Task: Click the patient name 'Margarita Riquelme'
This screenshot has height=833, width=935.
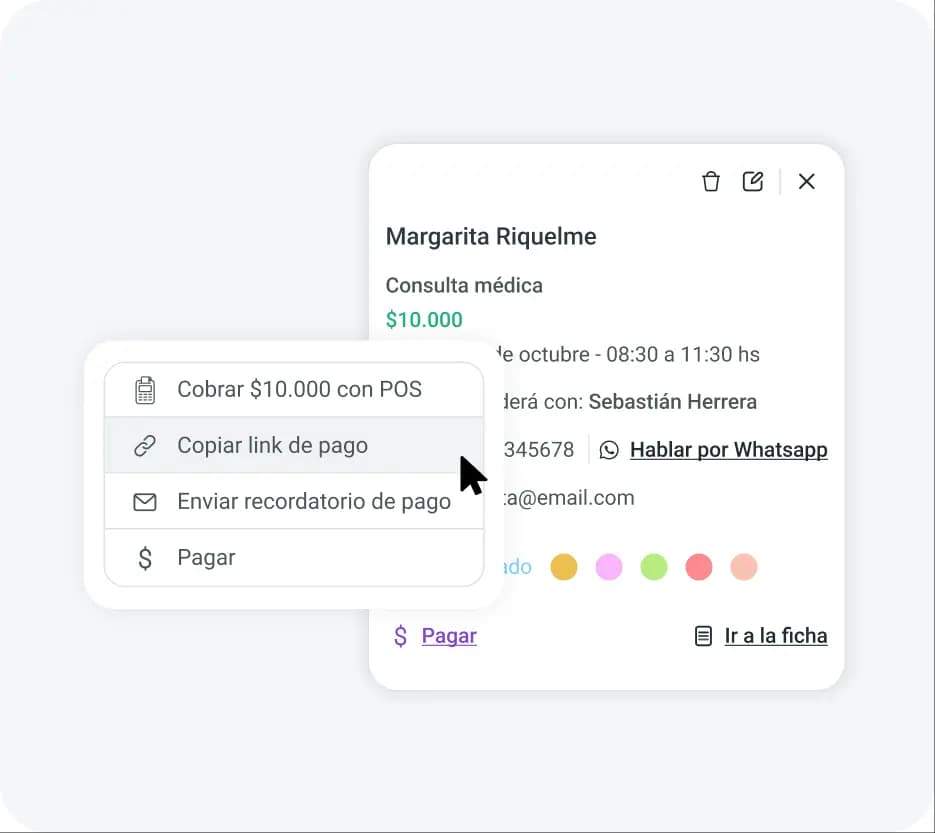Action: pyautogui.click(x=490, y=236)
